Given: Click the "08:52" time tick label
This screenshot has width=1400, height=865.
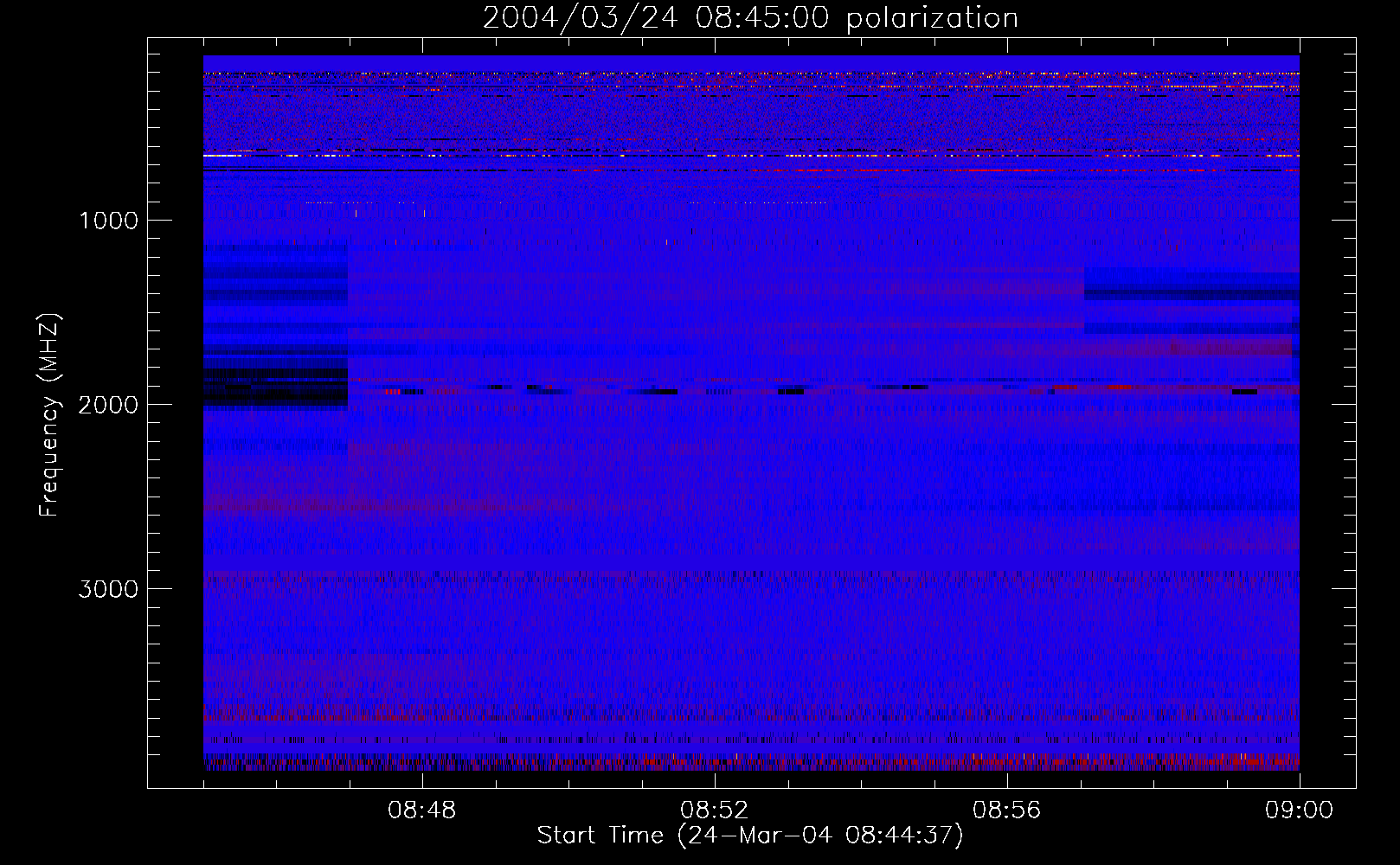Looking at the screenshot, I should point(715,811).
